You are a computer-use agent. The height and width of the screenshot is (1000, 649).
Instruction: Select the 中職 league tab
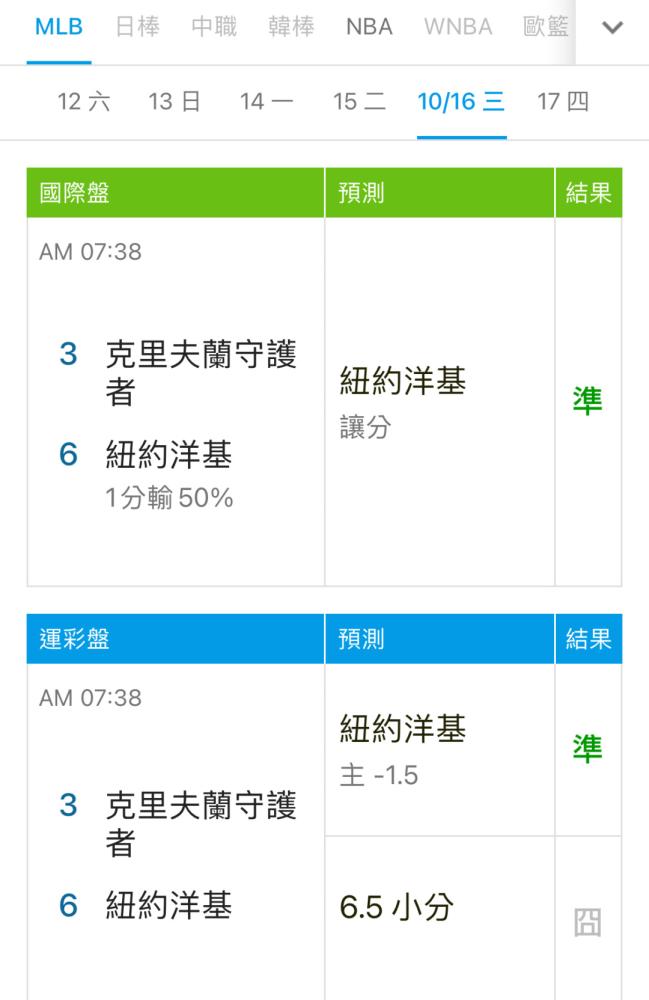214,27
